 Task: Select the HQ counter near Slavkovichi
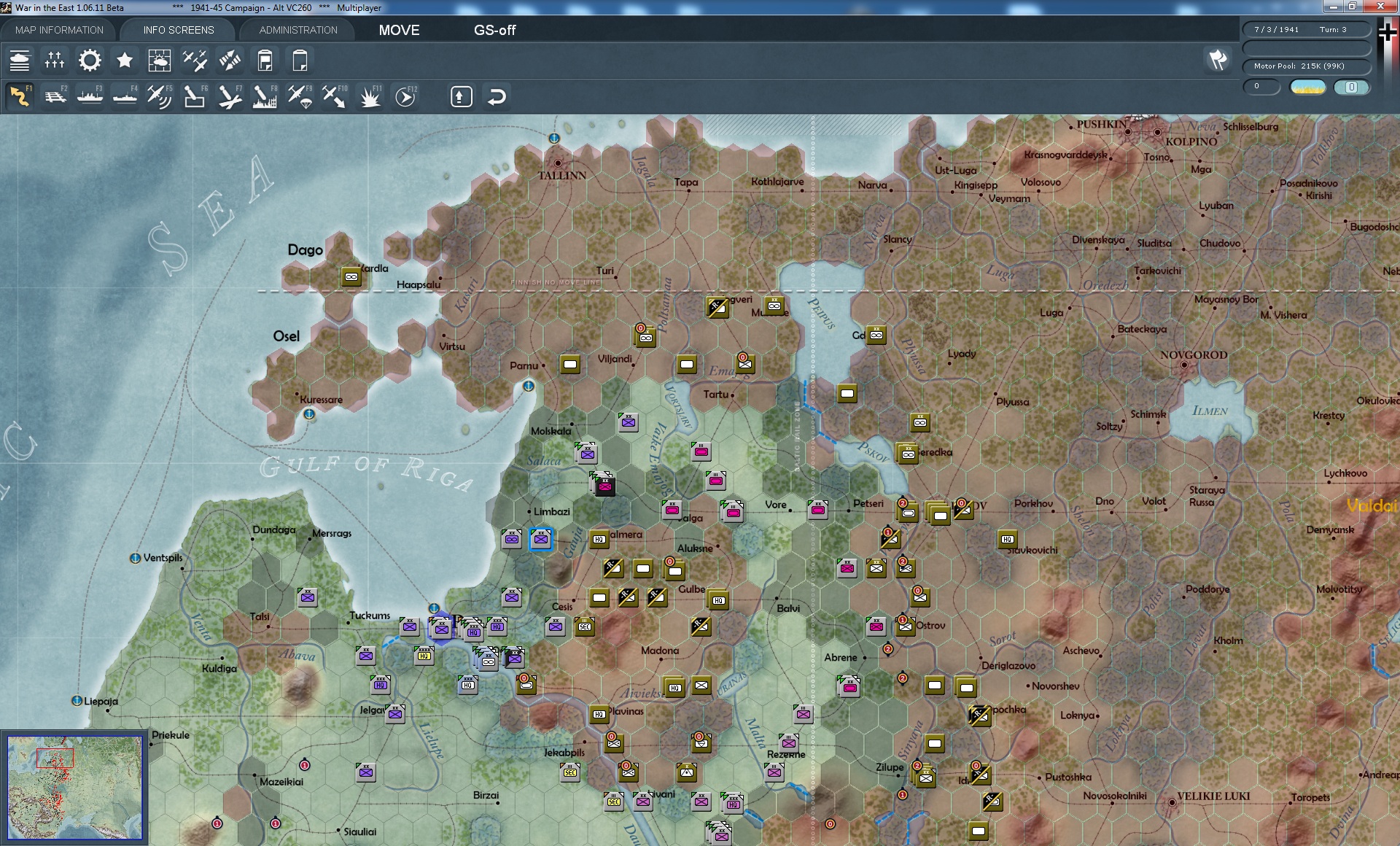[1008, 539]
